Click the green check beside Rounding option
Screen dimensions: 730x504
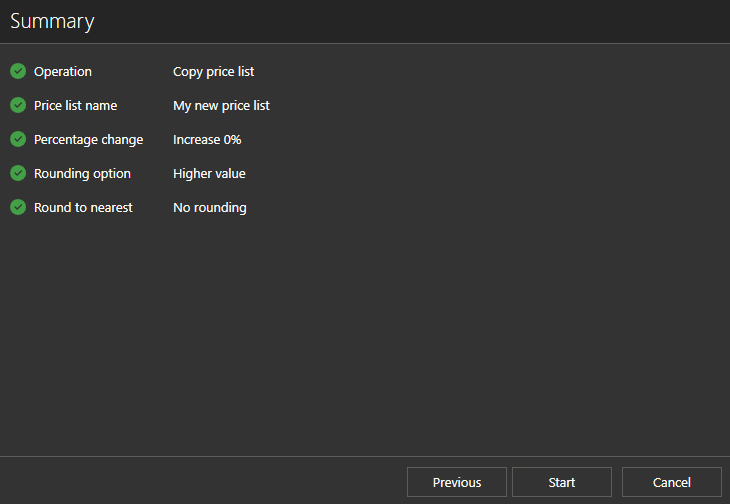pyautogui.click(x=18, y=173)
